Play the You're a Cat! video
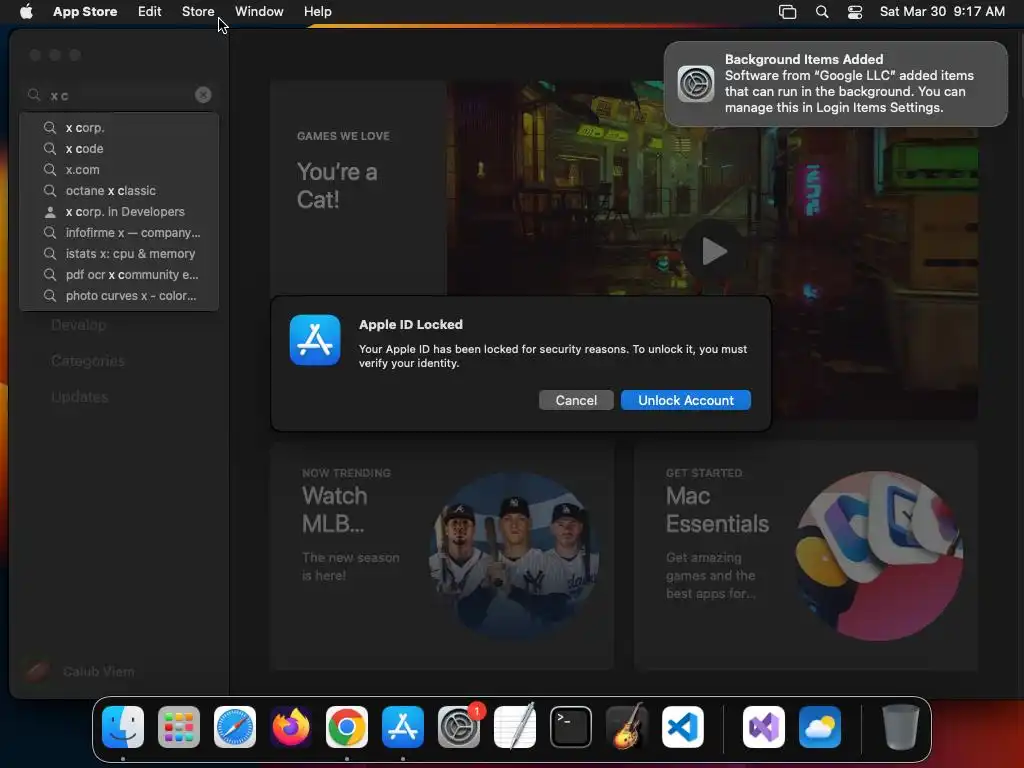The width and height of the screenshot is (1024, 768). (x=714, y=251)
